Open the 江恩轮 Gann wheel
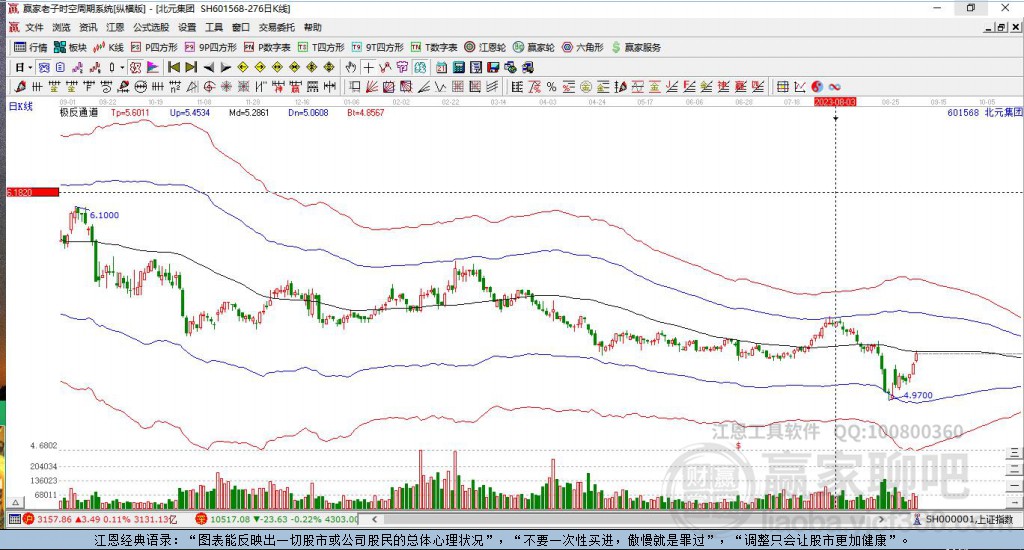1024x550 pixels. 485,47
